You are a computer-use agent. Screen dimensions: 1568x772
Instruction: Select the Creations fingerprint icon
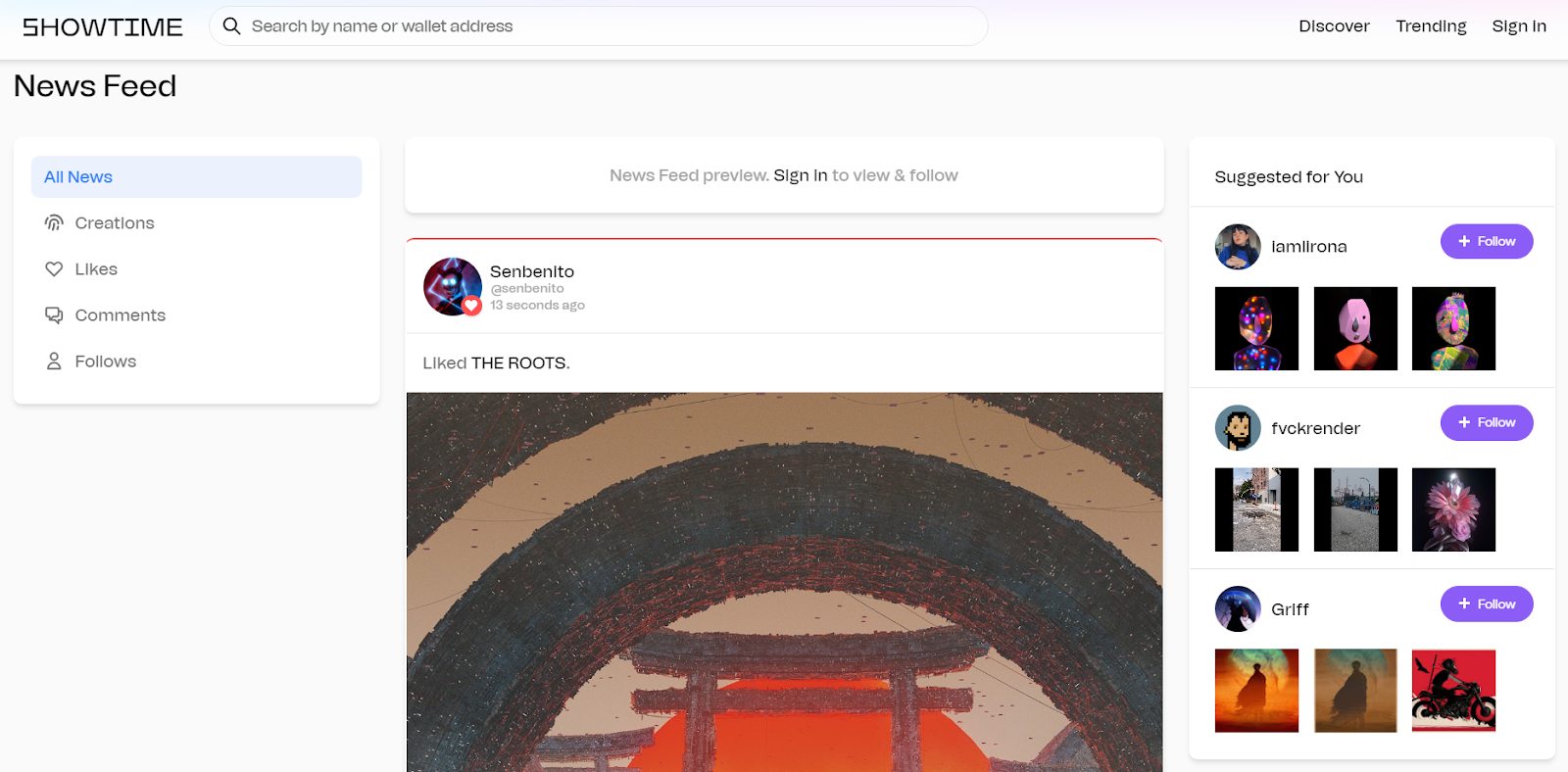click(x=54, y=223)
